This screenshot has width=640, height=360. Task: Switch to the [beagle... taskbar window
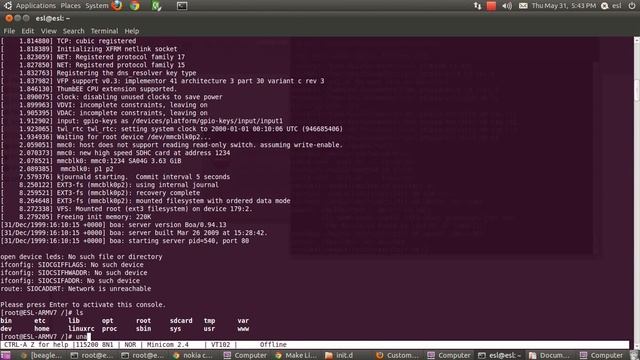41,355
